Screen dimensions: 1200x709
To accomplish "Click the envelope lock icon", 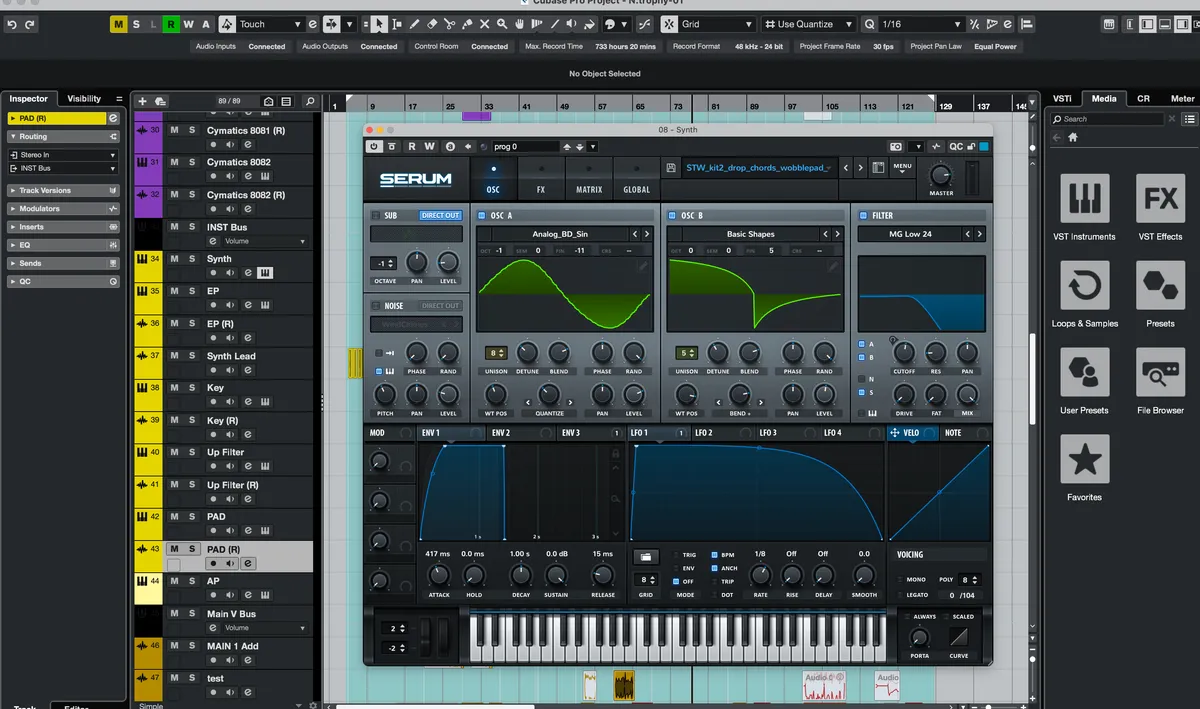I will (615, 454).
